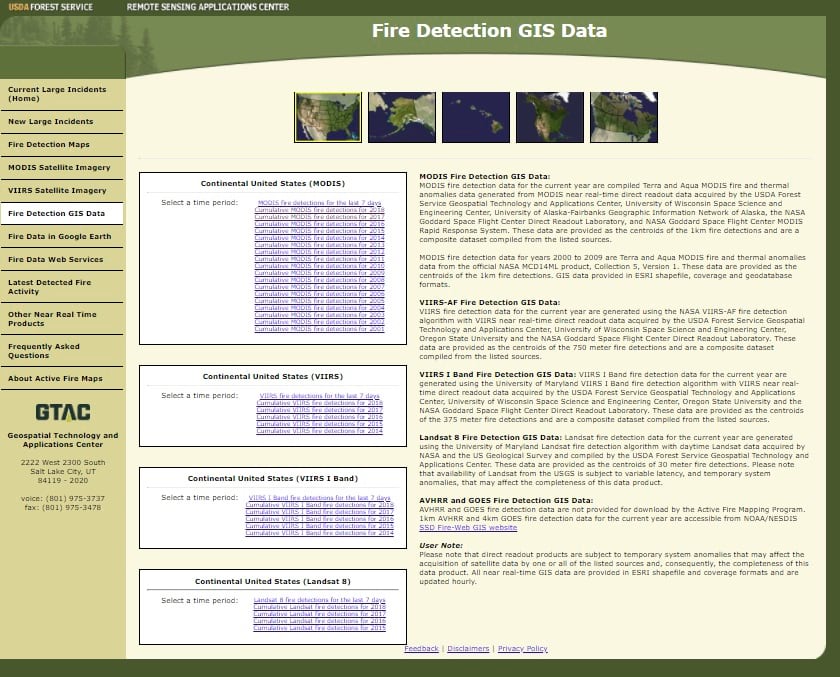
Task: Select Fire Detection GIS Data menu item
Action: (62, 214)
